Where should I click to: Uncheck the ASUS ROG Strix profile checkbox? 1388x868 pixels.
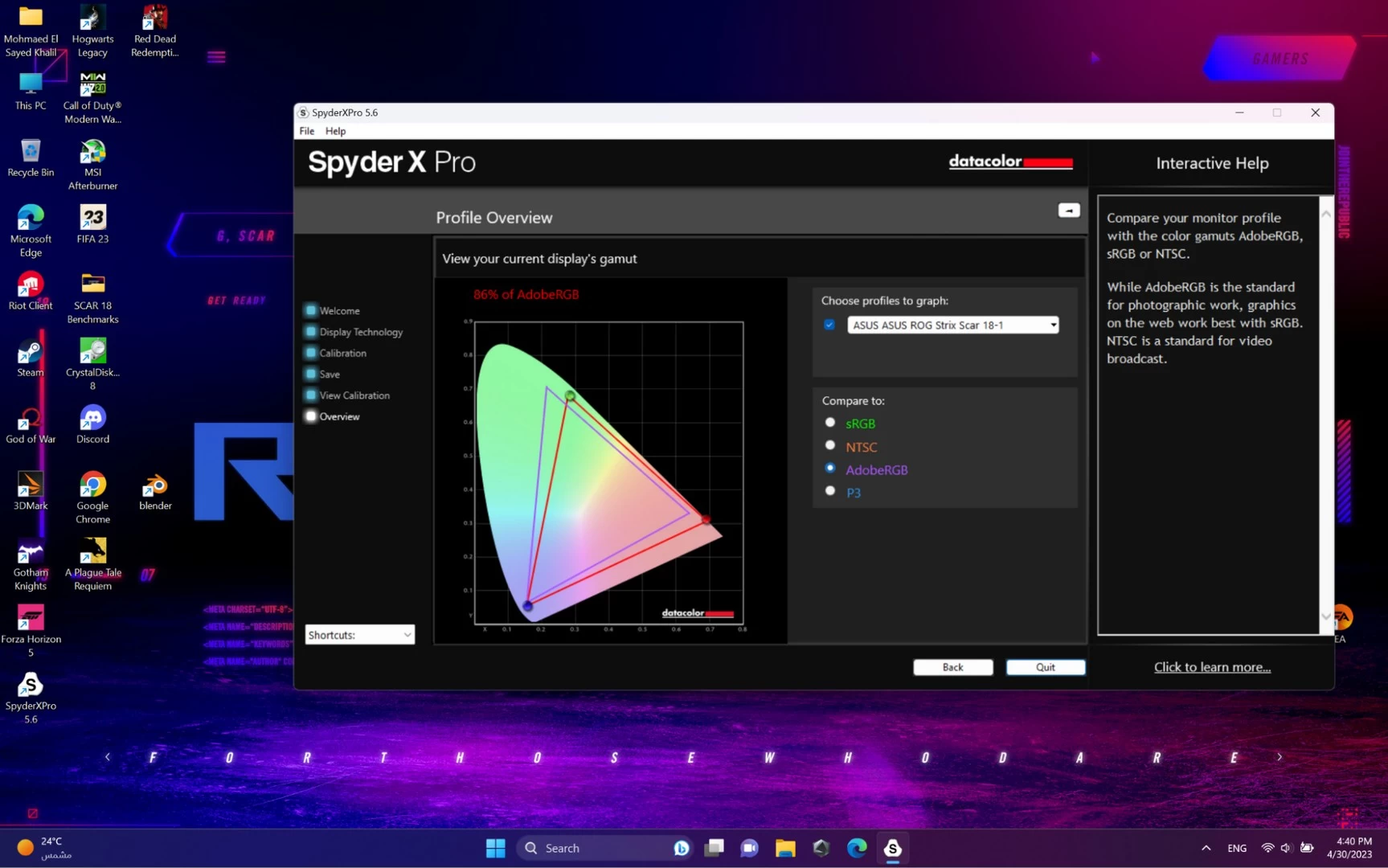829,325
